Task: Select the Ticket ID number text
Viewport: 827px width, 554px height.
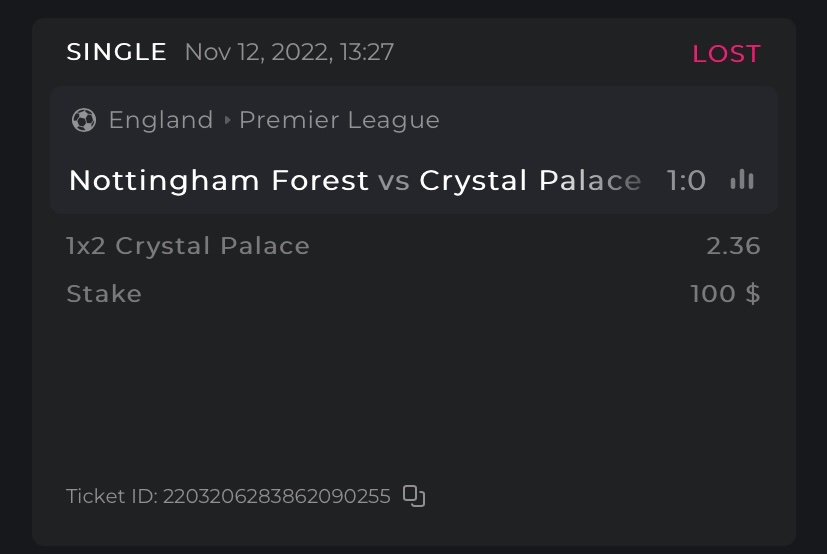Action: coord(276,496)
